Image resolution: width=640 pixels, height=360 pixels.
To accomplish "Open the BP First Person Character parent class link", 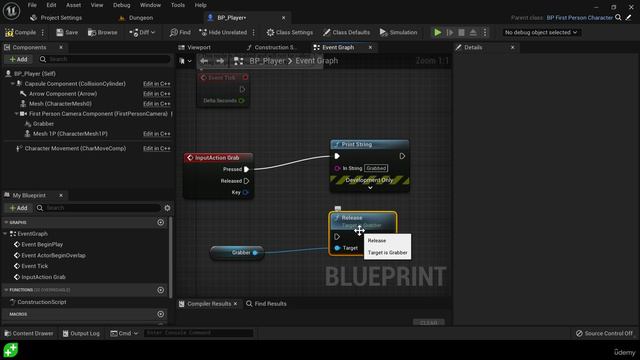I will (x=580, y=18).
